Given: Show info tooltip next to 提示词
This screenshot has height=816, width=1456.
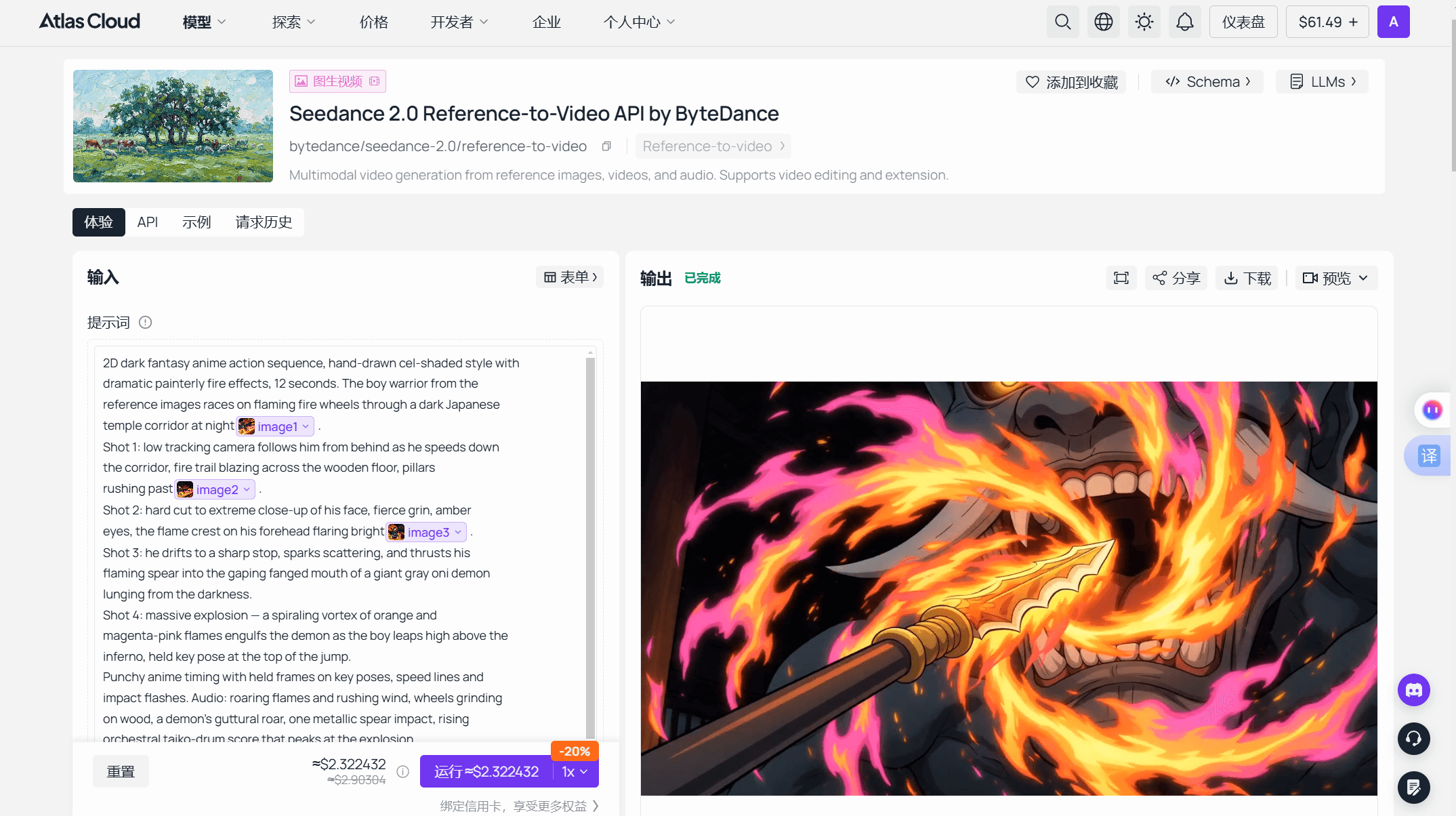Looking at the screenshot, I should pyautogui.click(x=145, y=323).
